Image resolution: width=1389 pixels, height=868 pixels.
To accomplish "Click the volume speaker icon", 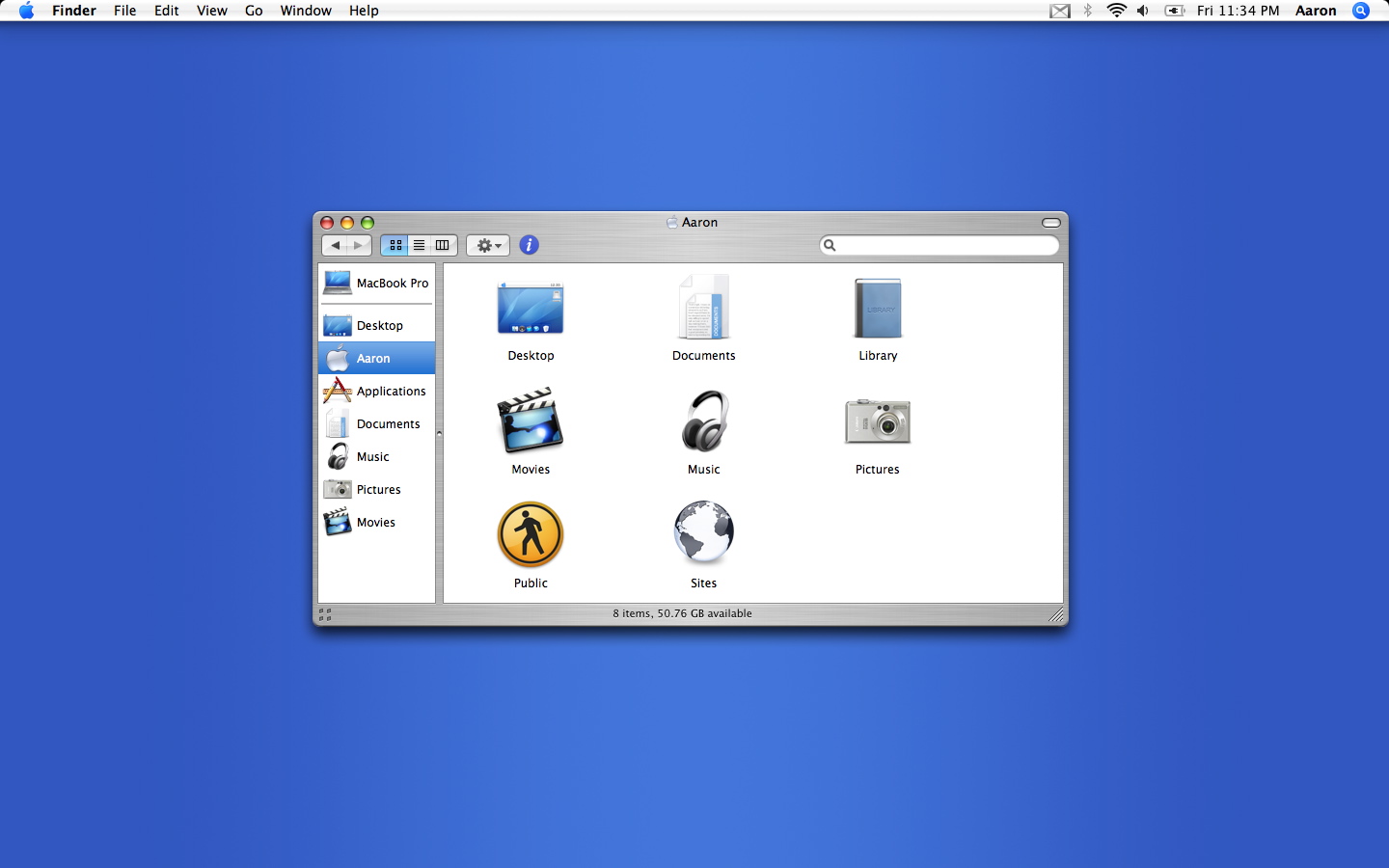I will click(1143, 11).
